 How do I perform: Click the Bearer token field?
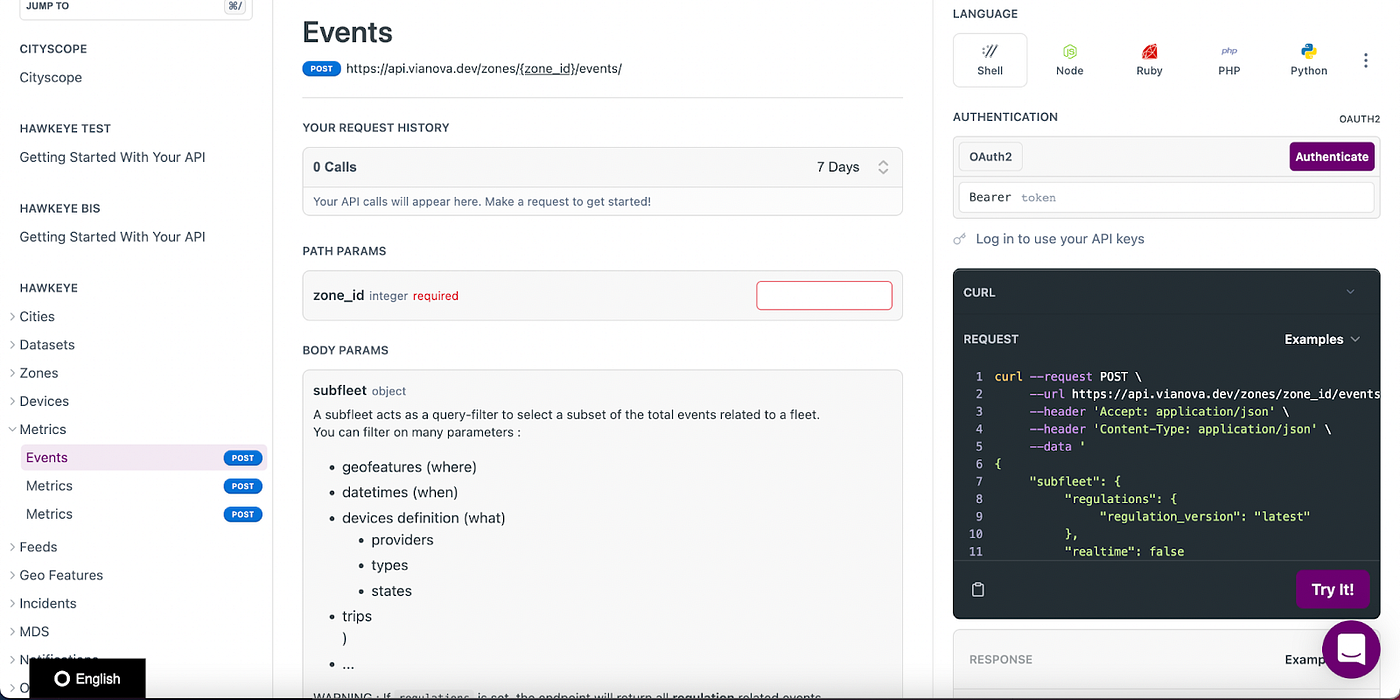click(x=1165, y=197)
